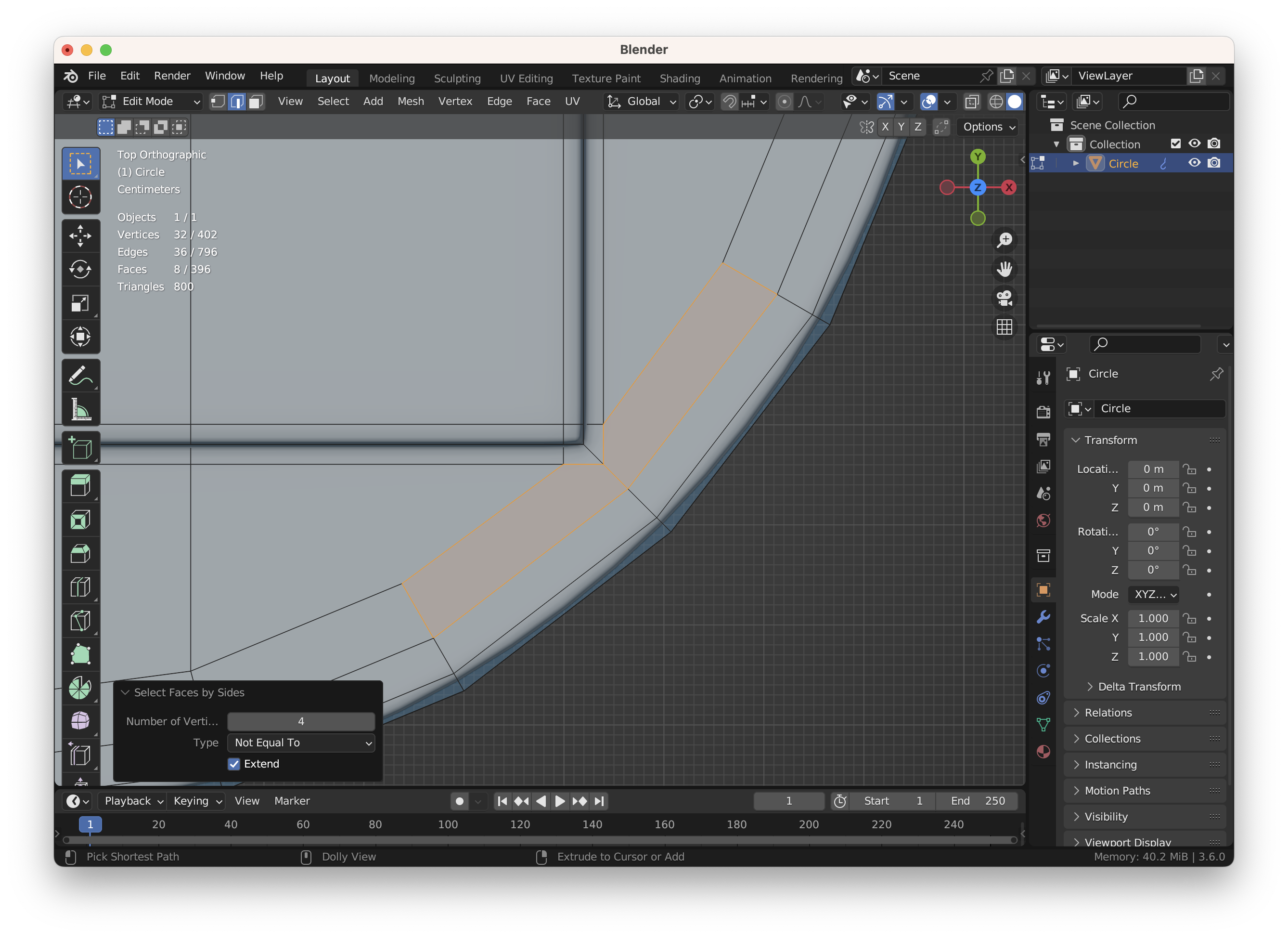Open World properties tab icon

[x=1043, y=521]
